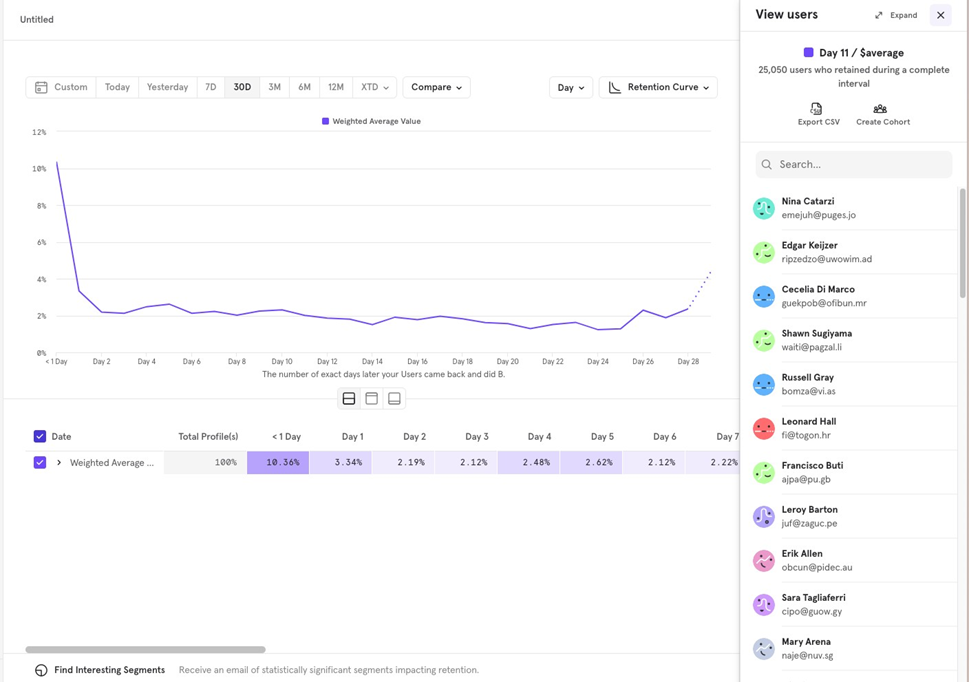Open the Day interval dropdown
The width and height of the screenshot is (969, 682).
tap(570, 88)
